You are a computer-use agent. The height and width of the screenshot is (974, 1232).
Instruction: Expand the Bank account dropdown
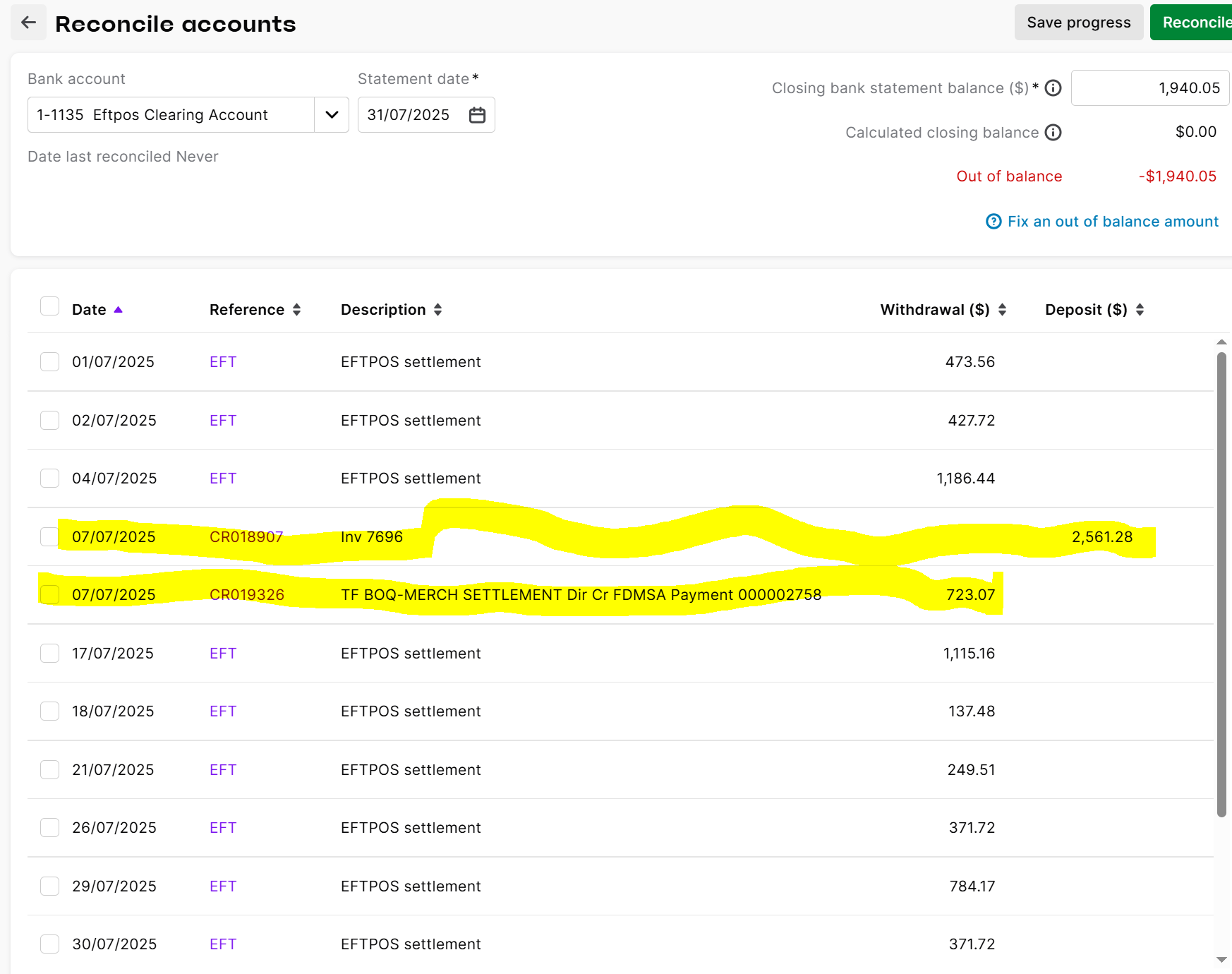[x=332, y=115]
